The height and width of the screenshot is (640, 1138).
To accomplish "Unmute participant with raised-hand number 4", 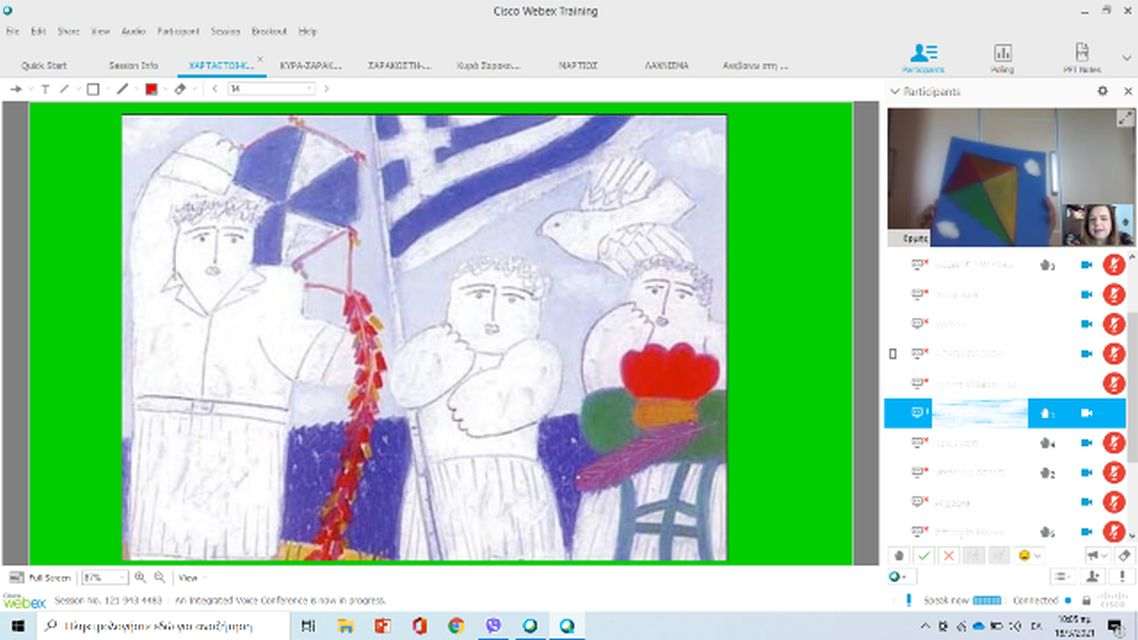I will coord(1113,443).
